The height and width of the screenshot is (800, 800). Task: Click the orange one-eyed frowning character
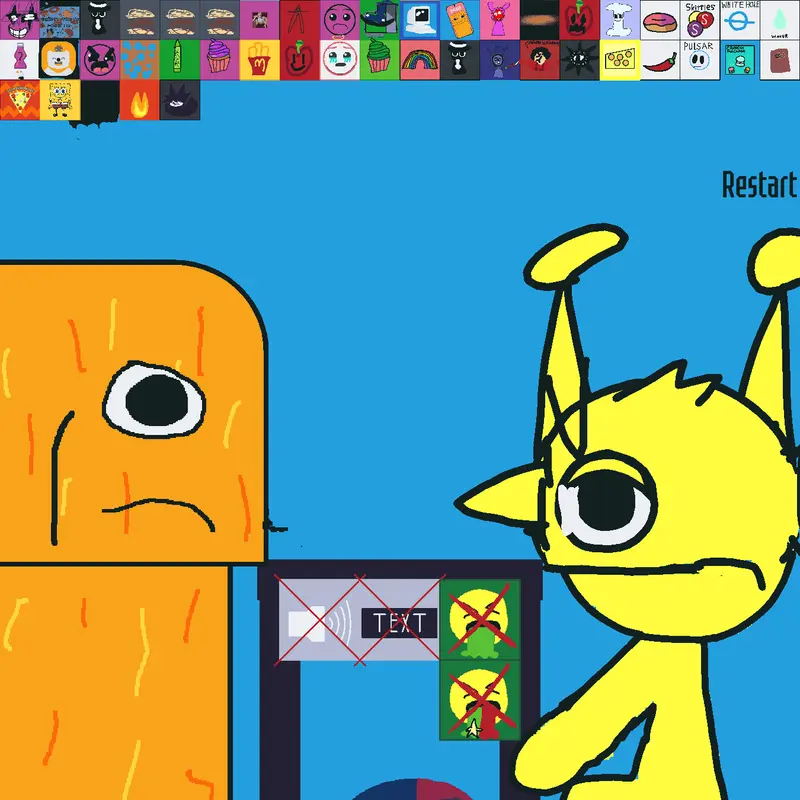coord(133,531)
